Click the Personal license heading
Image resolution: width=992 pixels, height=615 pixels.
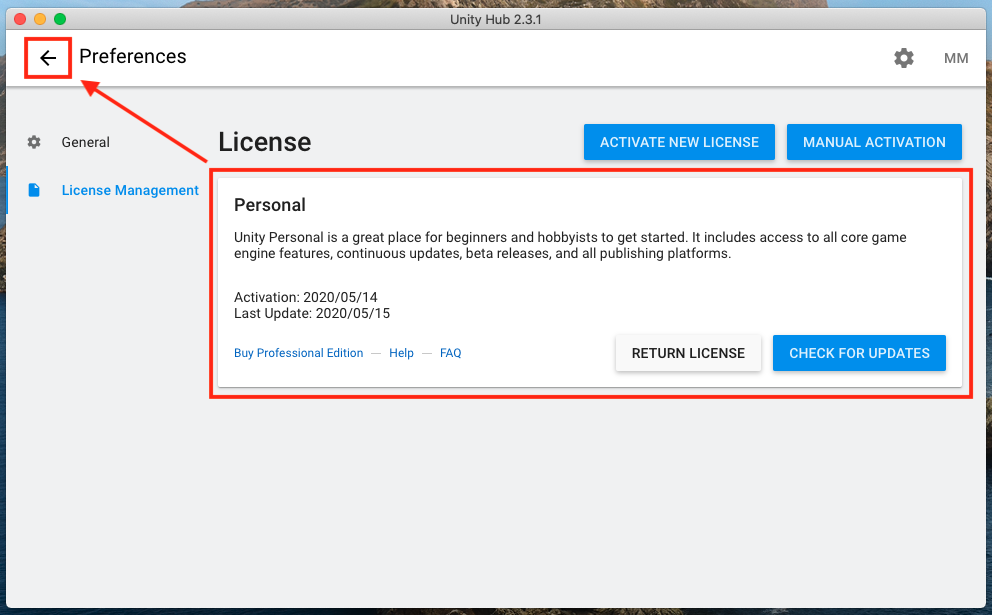[x=270, y=205]
